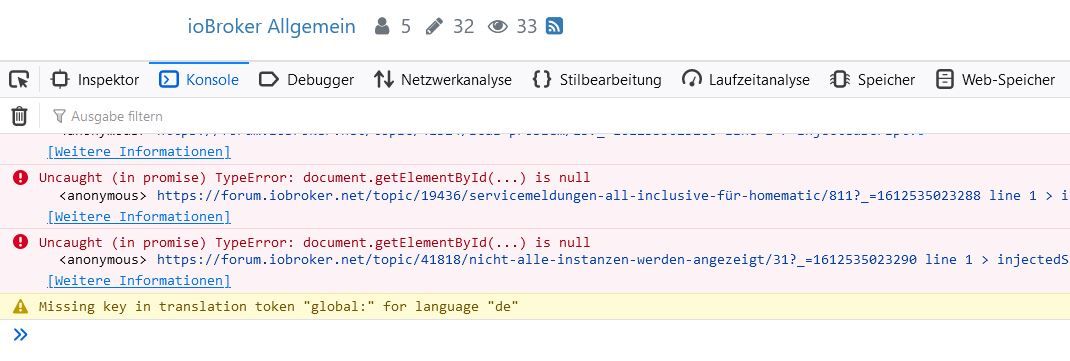Activate the element picker tool
The width and height of the screenshot is (1070, 361).
pos(18,80)
